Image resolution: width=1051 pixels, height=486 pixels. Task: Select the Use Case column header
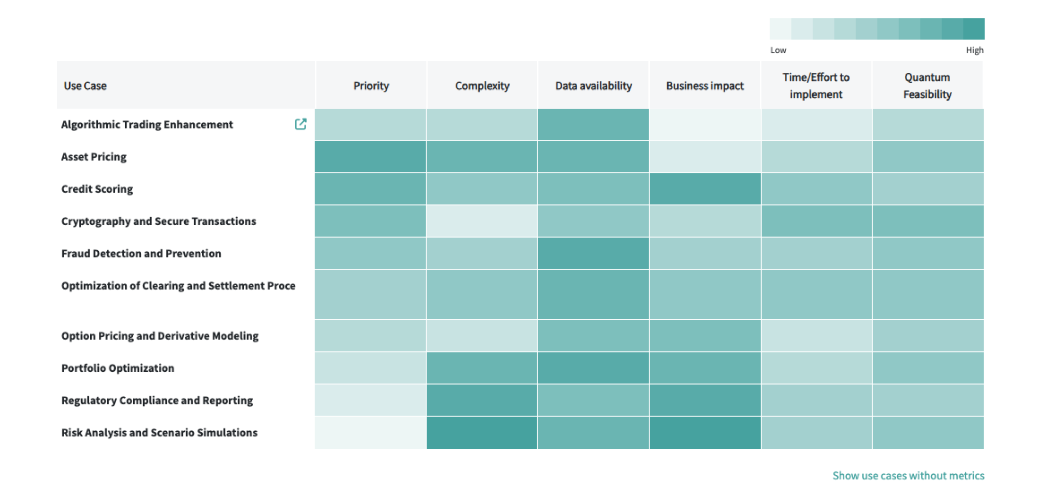[x=86, y=86]
